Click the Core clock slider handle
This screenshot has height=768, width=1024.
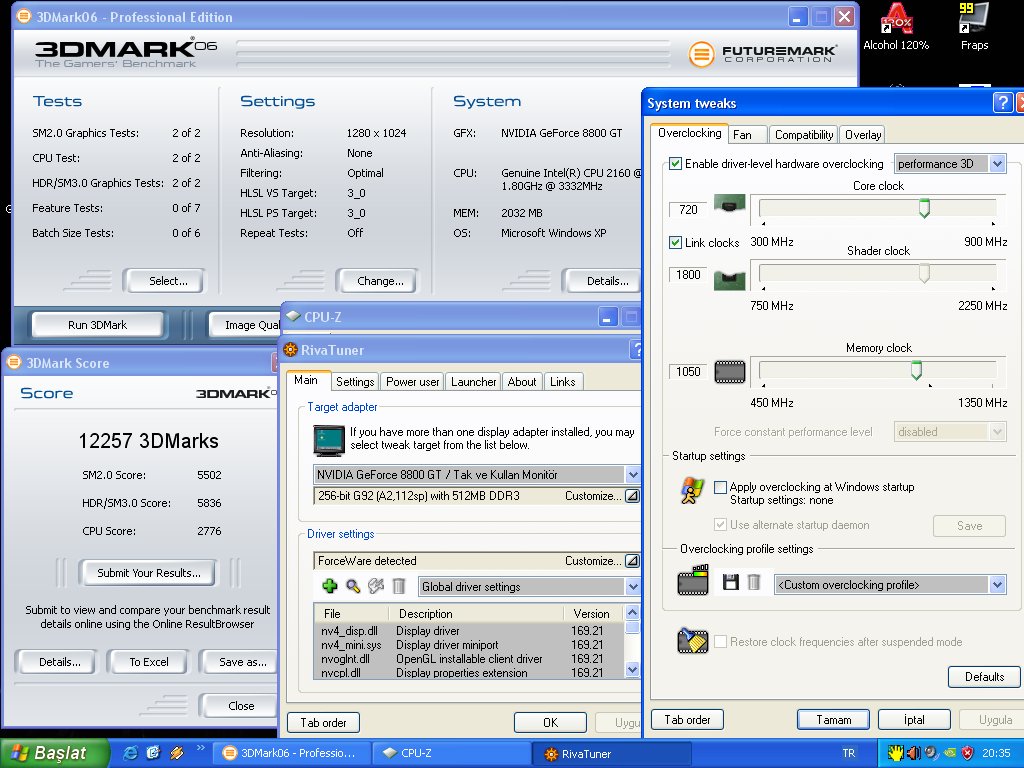(924, 208)
